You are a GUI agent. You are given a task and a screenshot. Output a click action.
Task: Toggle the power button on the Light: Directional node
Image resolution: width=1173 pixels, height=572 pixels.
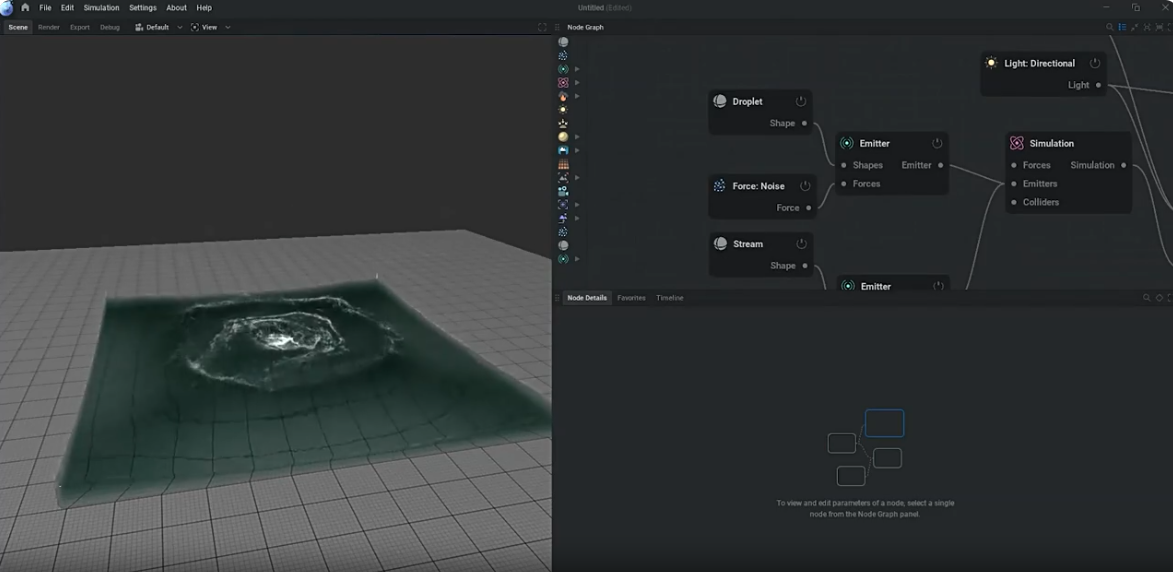1094,63
